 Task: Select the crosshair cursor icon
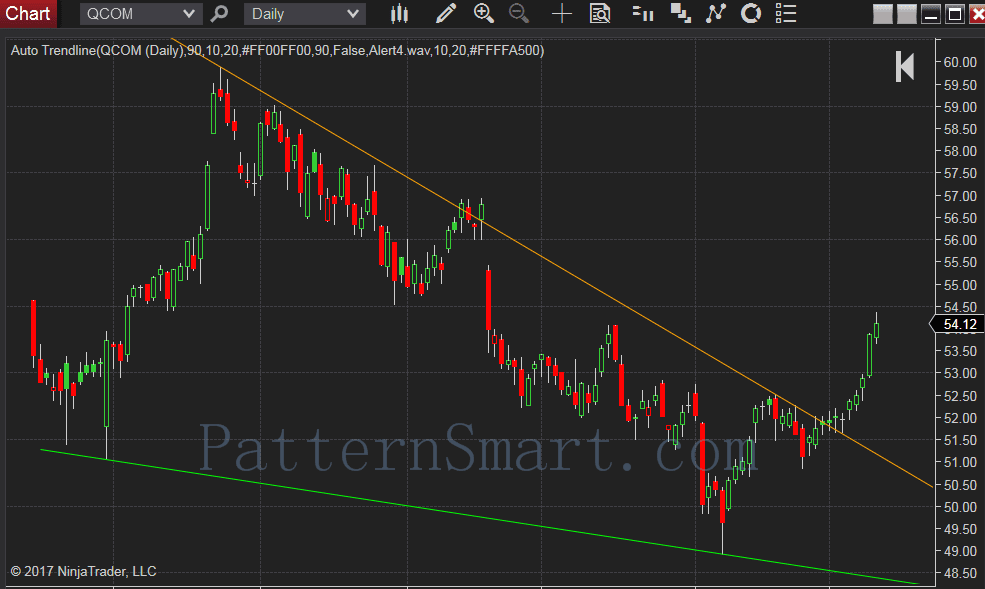point(562,13)
